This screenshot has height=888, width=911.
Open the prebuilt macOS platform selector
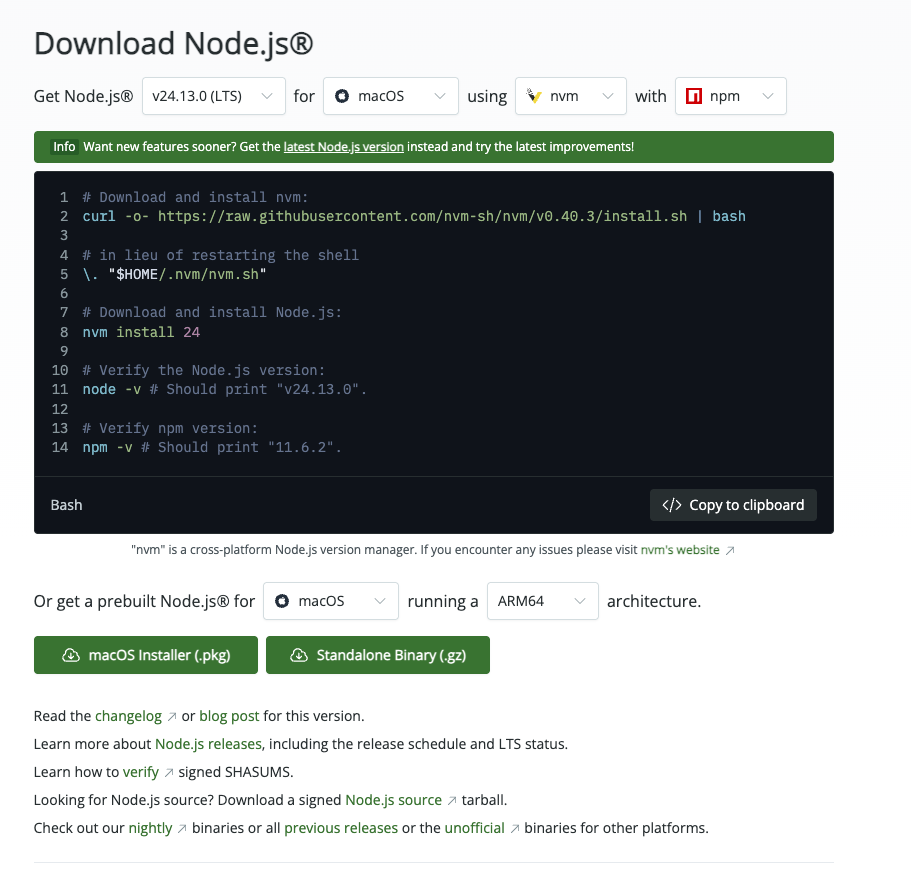330,601
